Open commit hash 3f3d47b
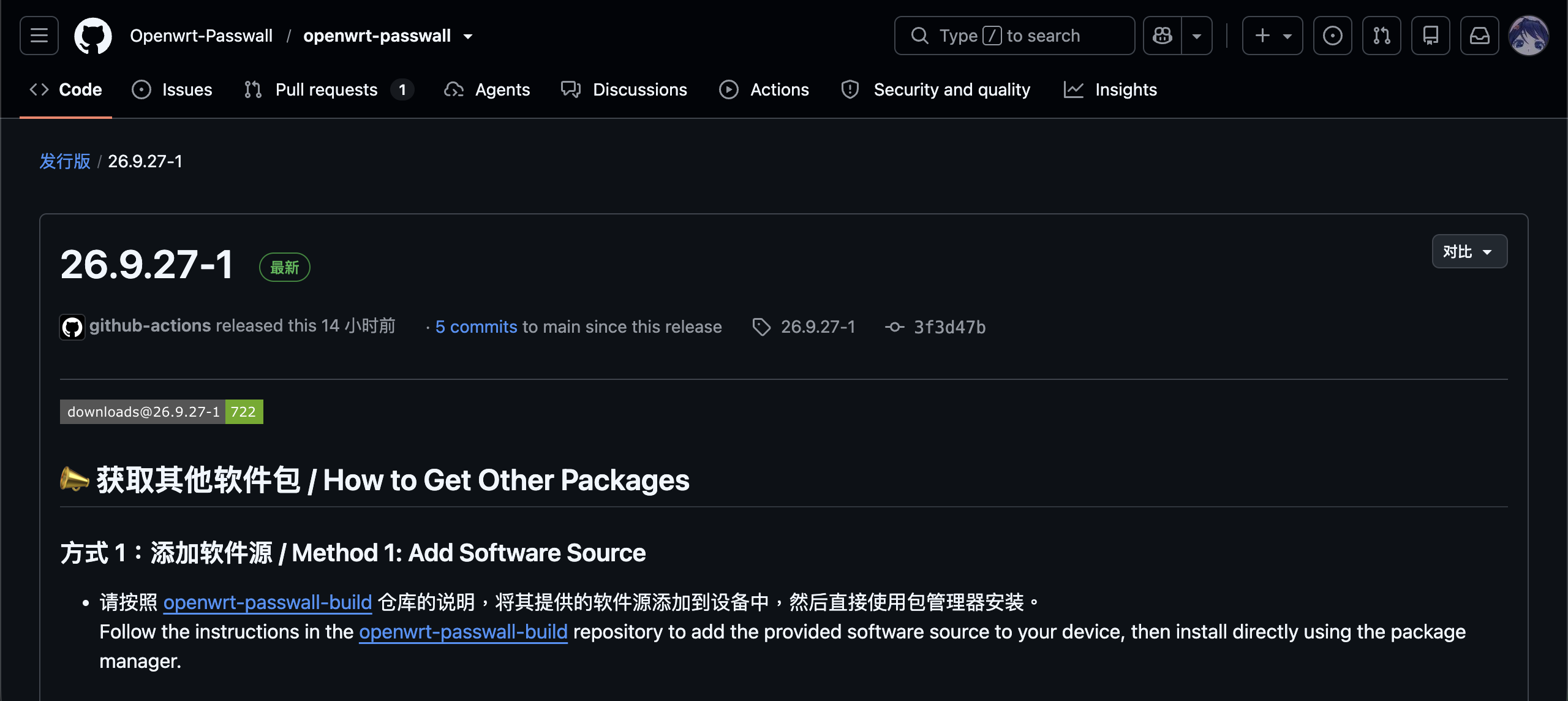The width and height of the screenshot is (1568, 701). click(950, 327)
